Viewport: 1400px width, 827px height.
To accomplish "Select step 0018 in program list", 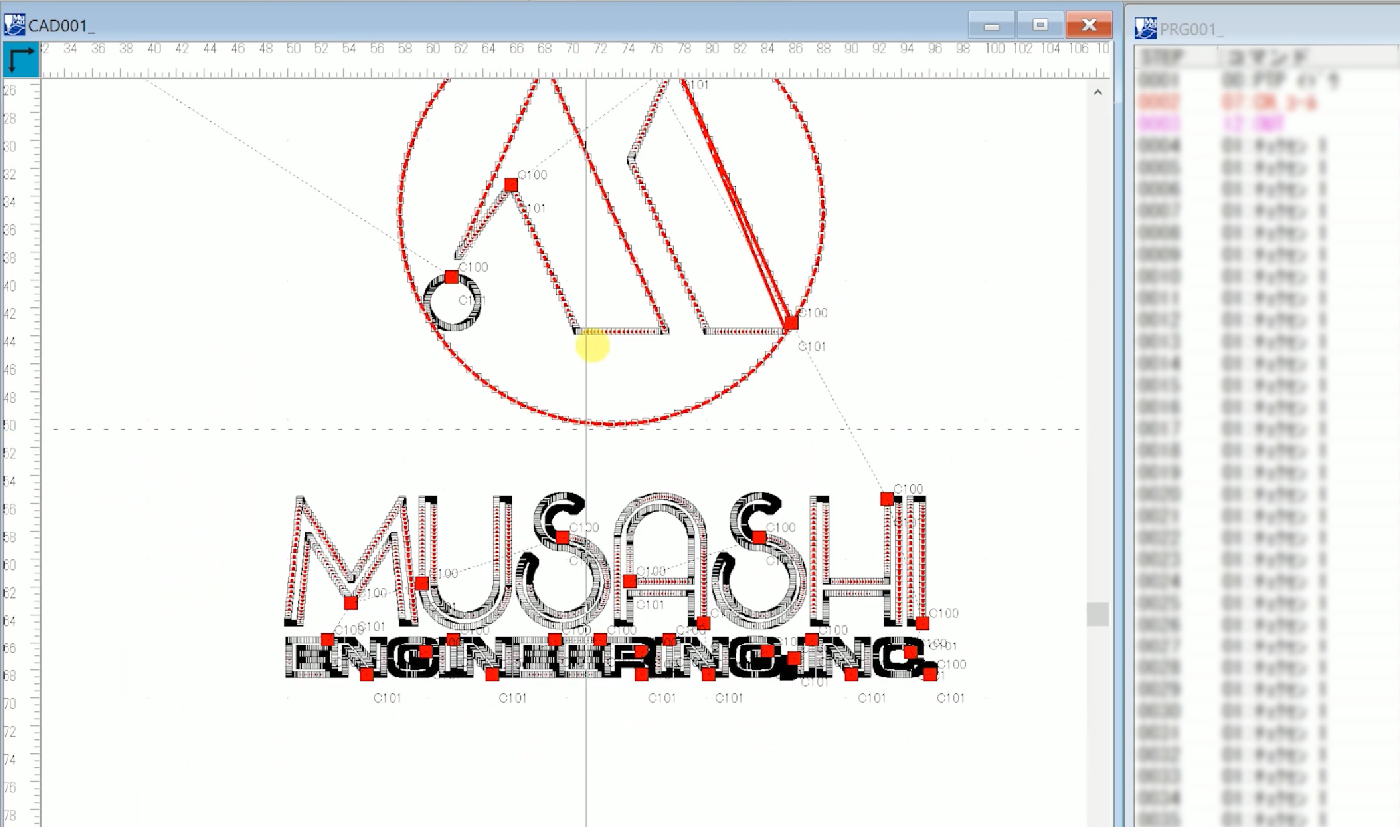I will coord(1267,450).
